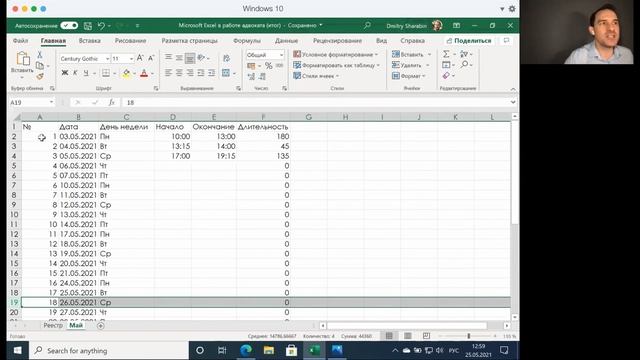Click the Find and Select magnifier icon
Screen dimensions: 640x360
click(464, 64)
